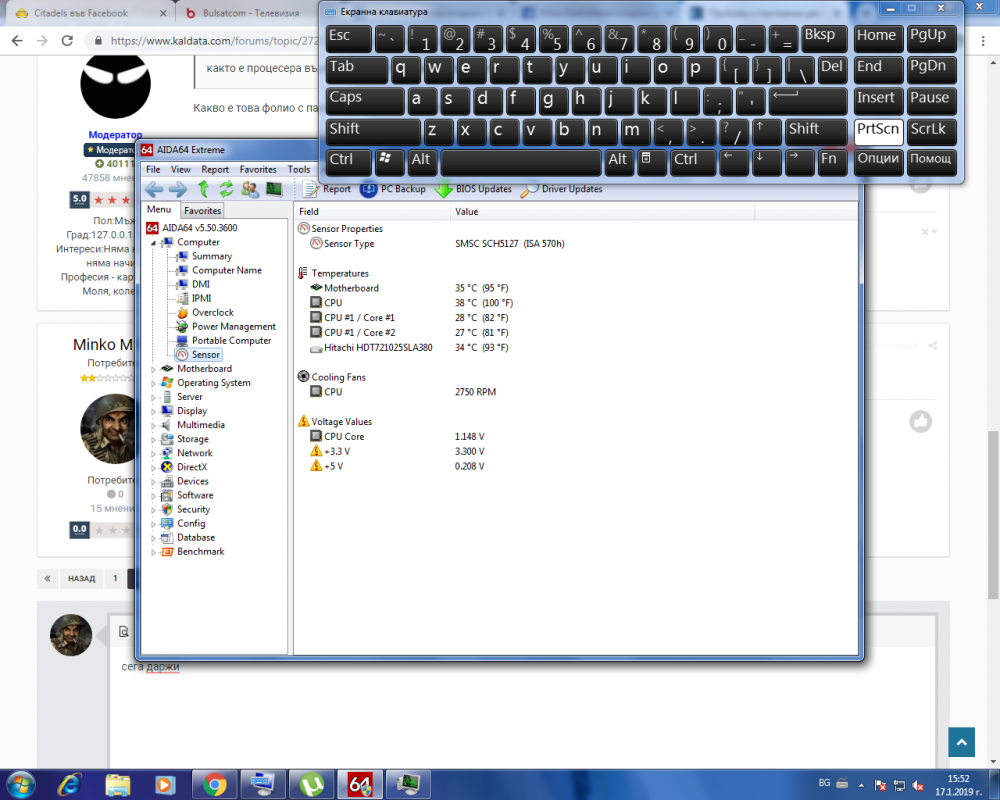Open Internet Explorer from the taskbar

[69, 785]
